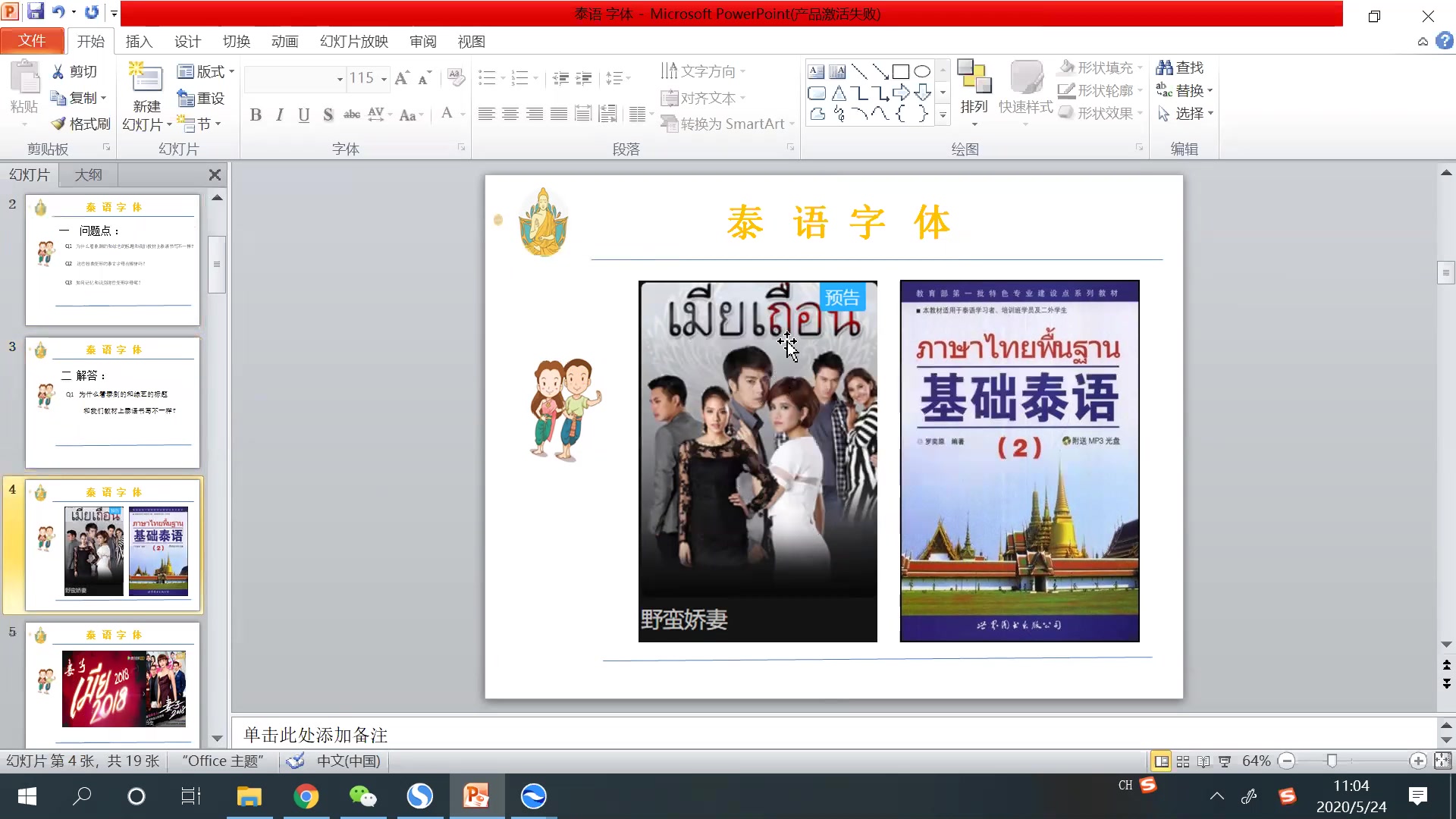Move the zoom slider handle

click(1332, 761)
